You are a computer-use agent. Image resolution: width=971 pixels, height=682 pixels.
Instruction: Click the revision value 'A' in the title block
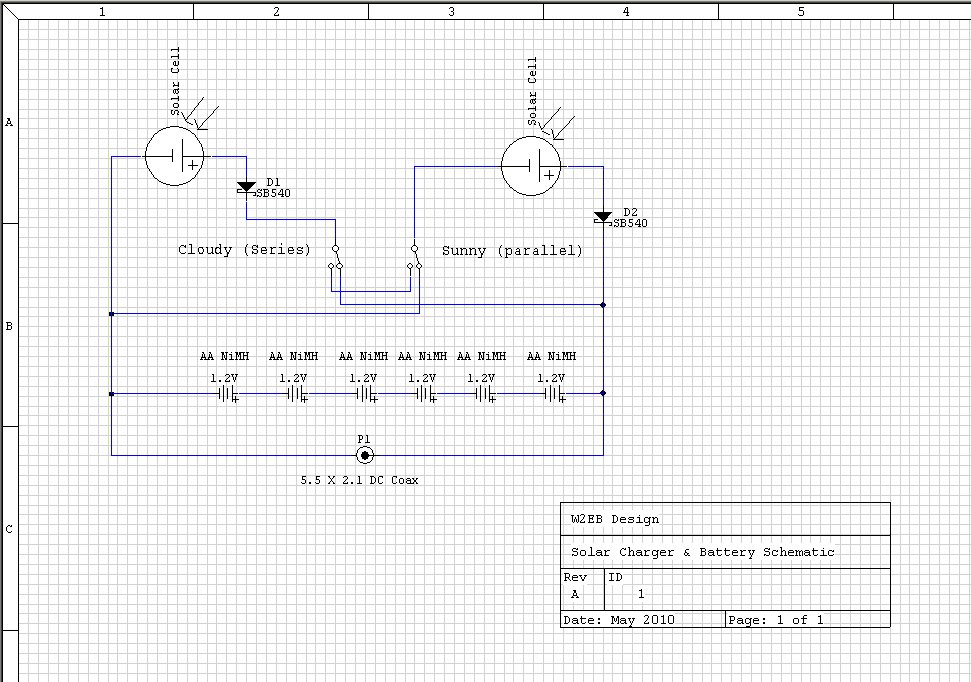[x=575, y=594]
